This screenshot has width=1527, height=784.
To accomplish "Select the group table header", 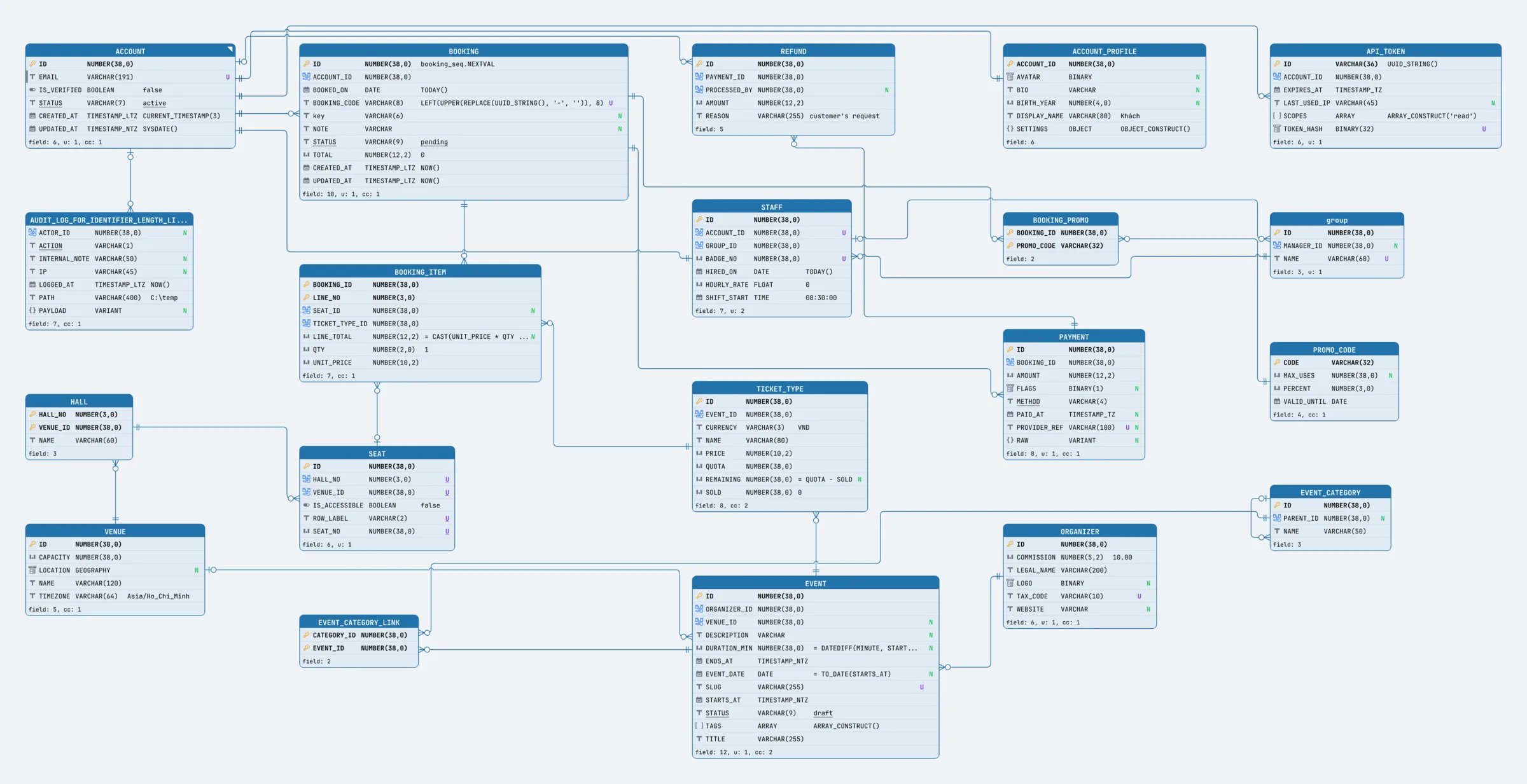I will pos(1337,220).
